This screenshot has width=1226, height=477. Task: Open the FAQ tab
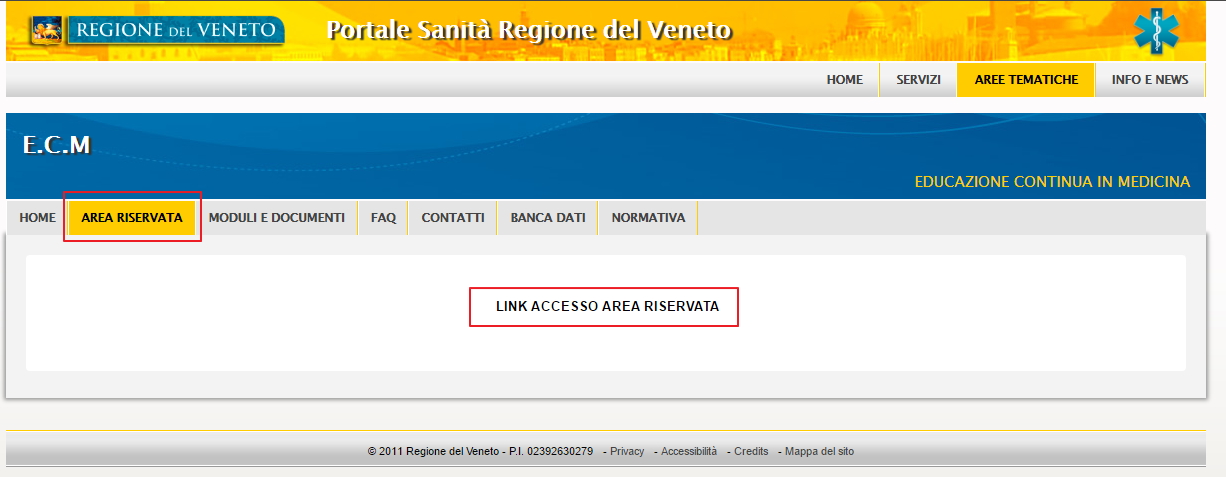pos(383,218)
